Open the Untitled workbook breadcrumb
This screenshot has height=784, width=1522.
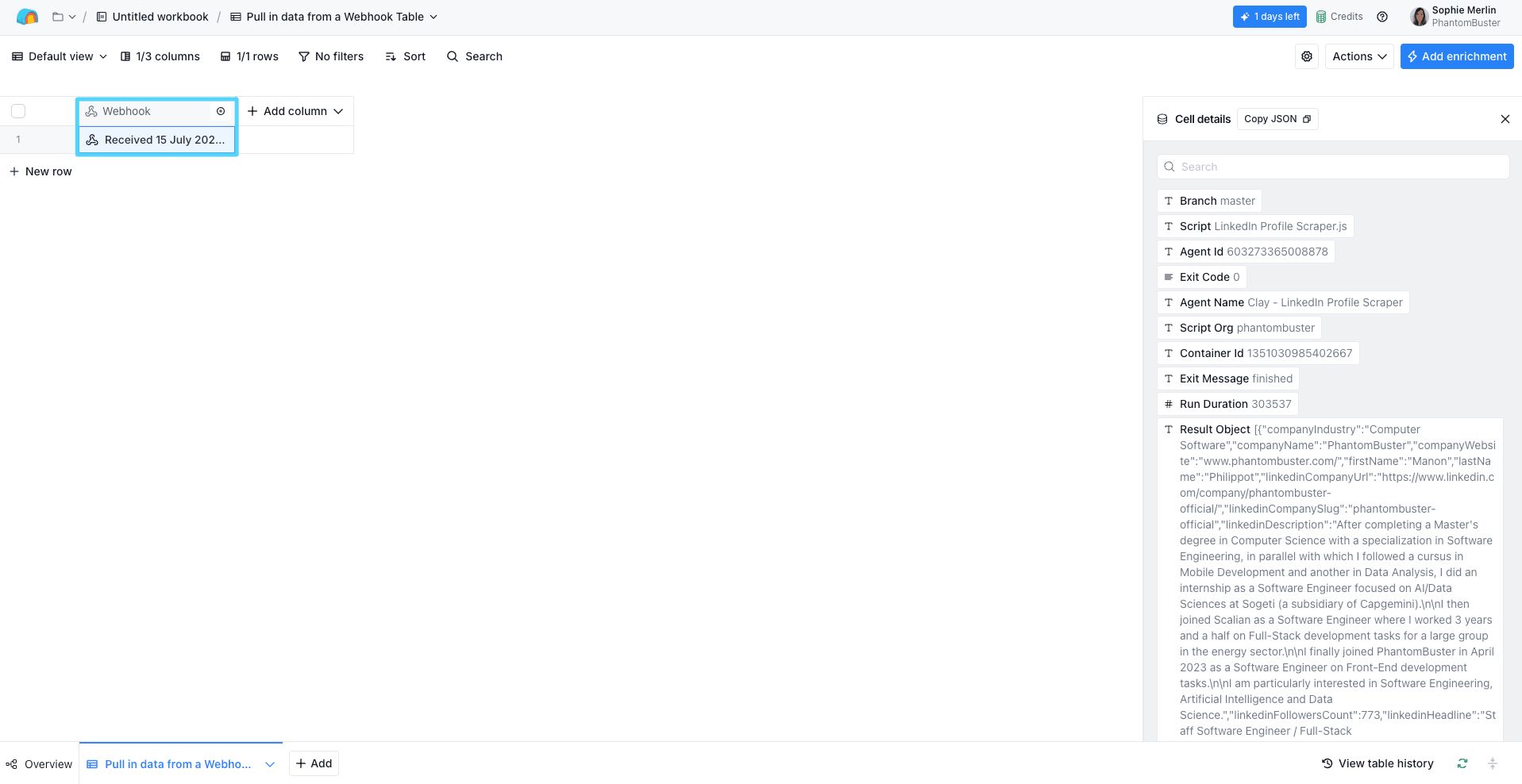pos(152,17)
